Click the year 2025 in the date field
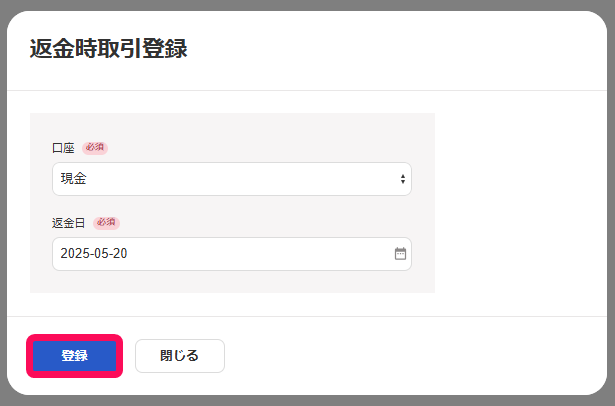 tap(75, 253)
